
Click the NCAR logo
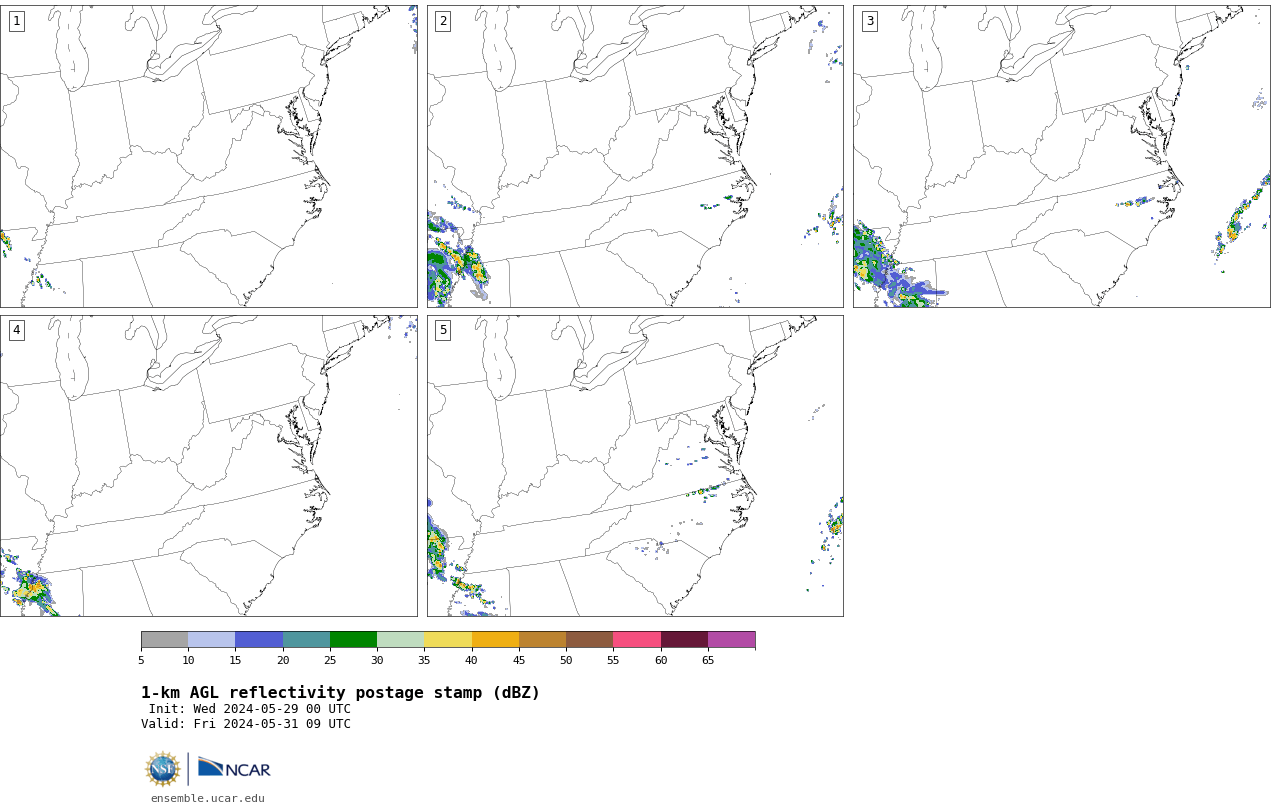tap(234, 768)
